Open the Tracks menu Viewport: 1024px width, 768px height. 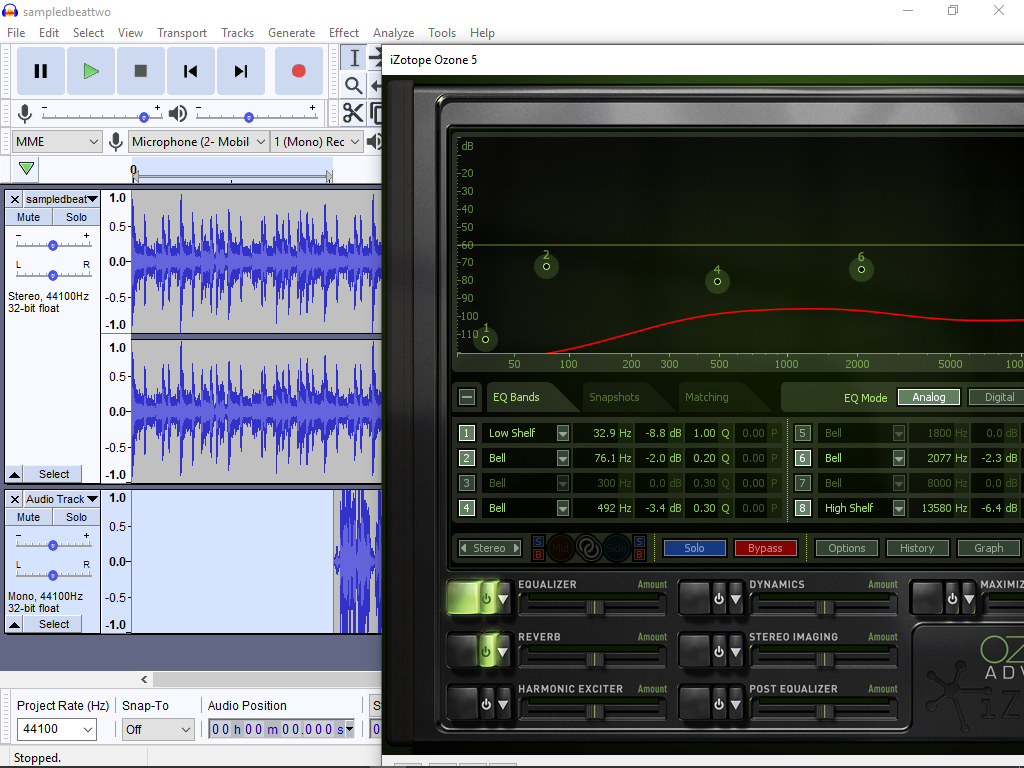(x=237, y=33)
